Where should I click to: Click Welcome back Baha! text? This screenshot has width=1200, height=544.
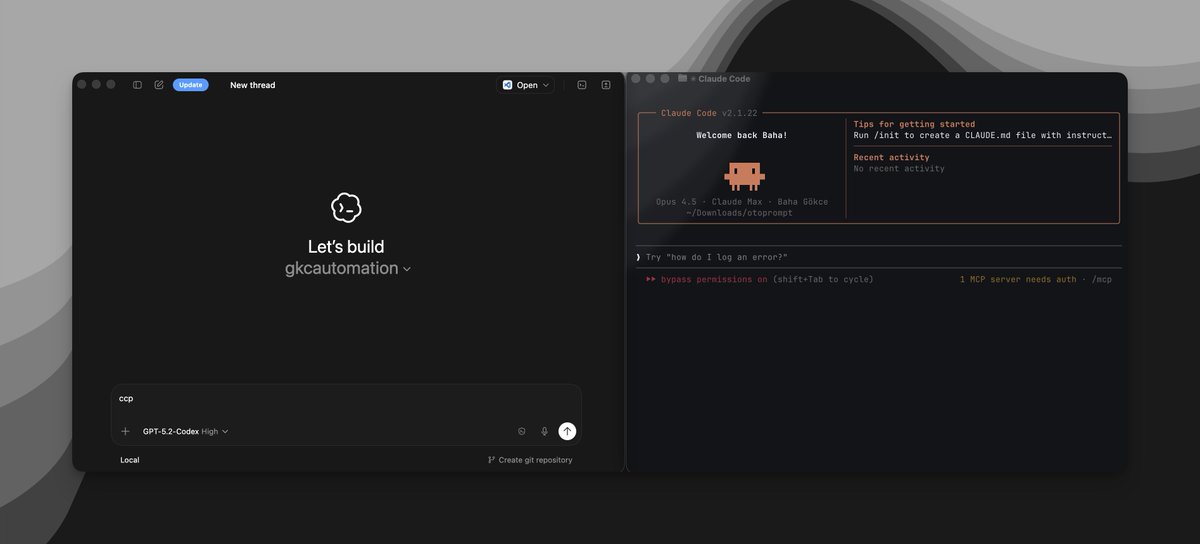tap(741, 135)
